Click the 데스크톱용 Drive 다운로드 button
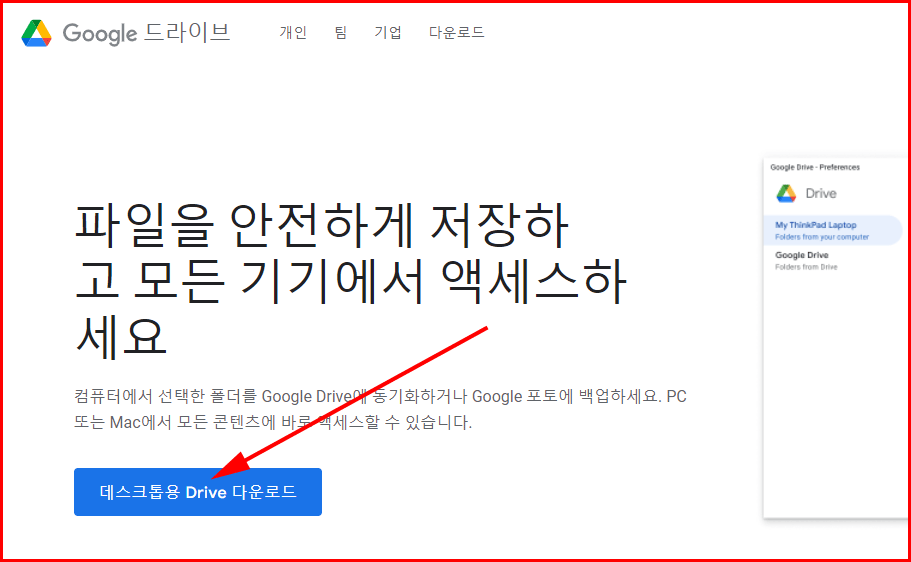911x562 pixels. [x=198, y=492]
